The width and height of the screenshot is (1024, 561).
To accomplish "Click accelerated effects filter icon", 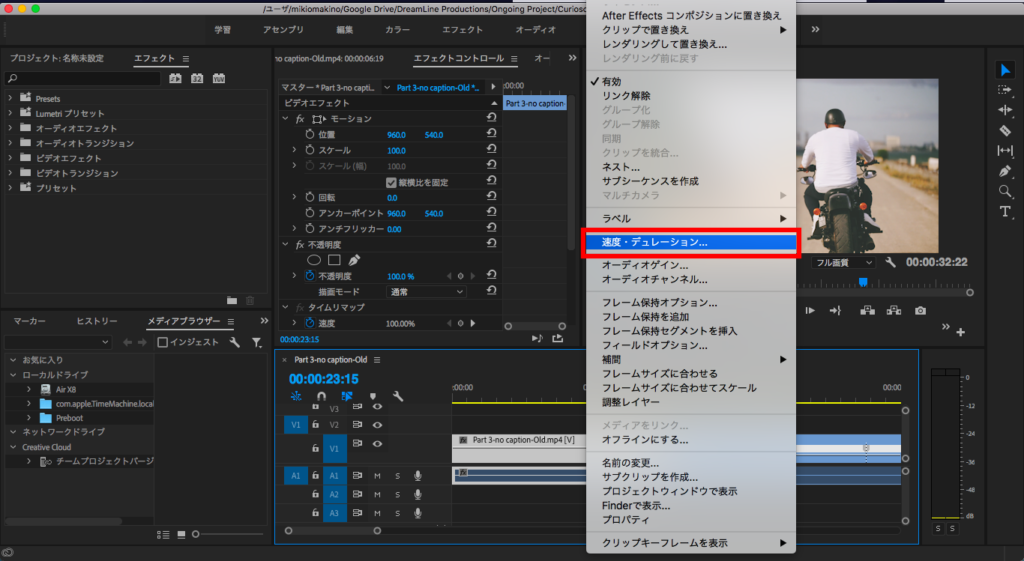I will pyautogui.click(x=175, y=78).
